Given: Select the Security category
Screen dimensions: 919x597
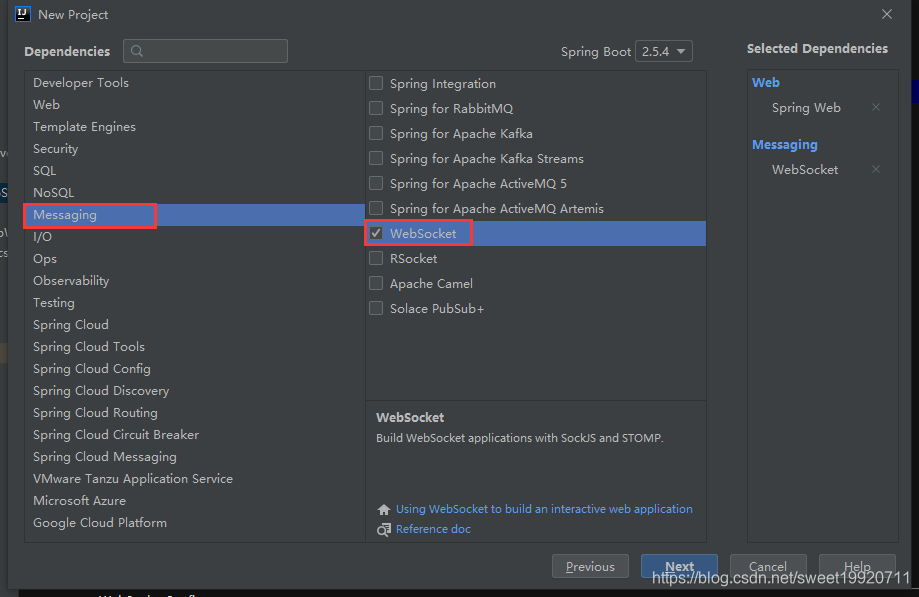Looking at the screenshot, I should point(195,149).
